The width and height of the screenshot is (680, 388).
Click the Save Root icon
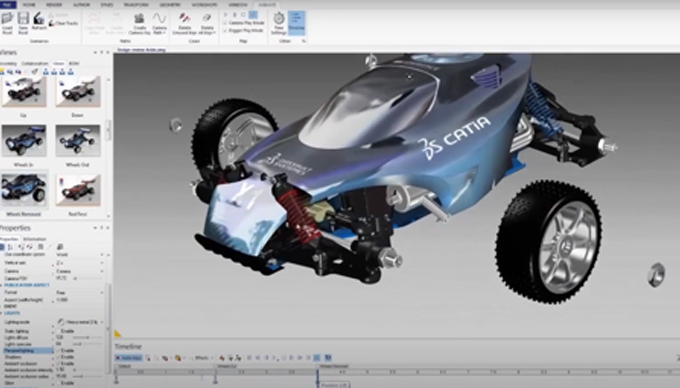pos(23,23)
